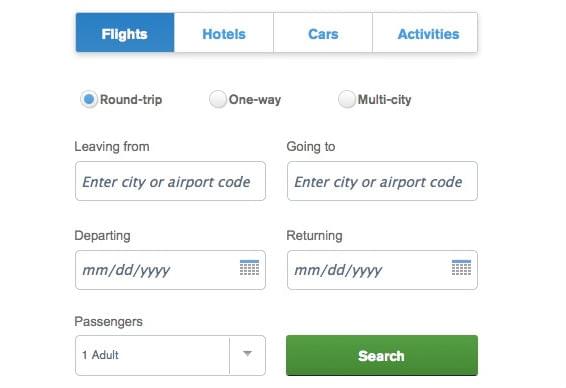Click the Leaving from label
566x388 pixels.
point(112,147)
